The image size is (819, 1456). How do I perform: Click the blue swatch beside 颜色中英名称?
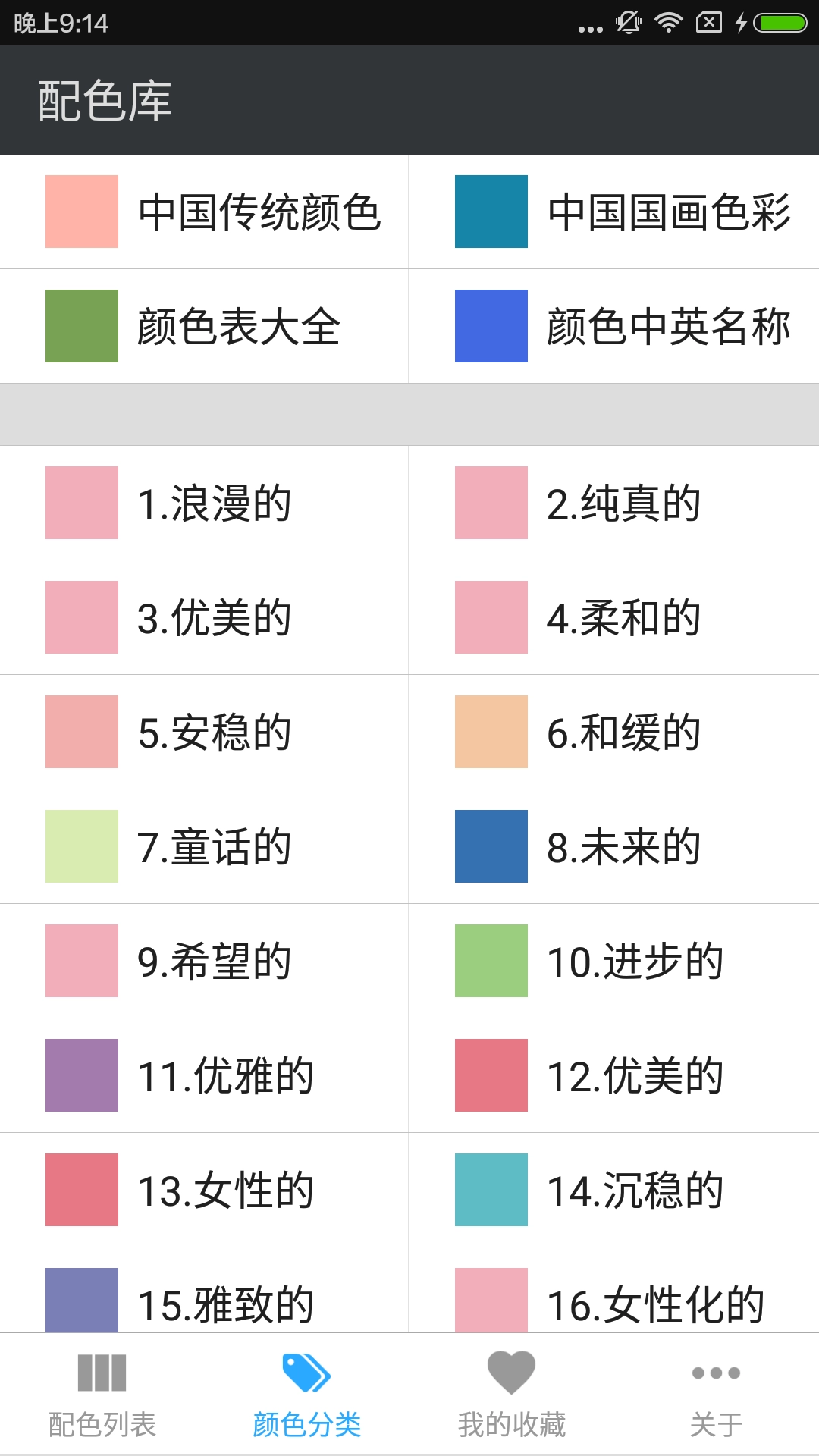tap(491, 326)
